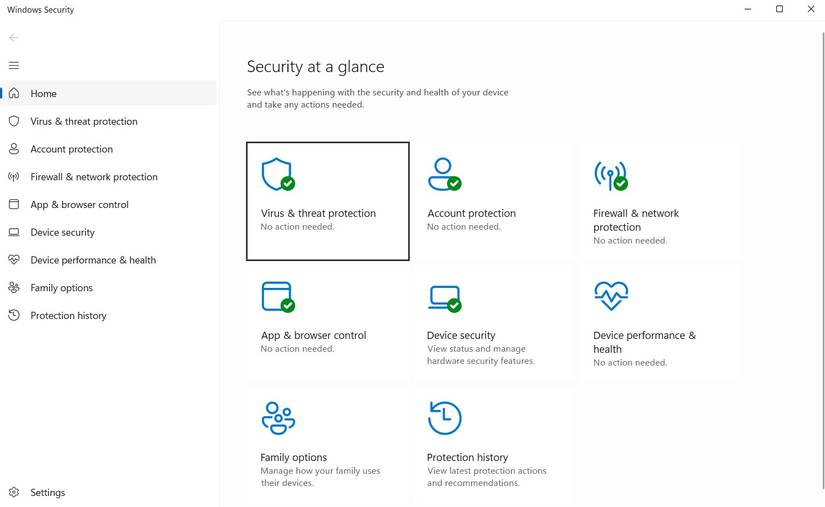This screenshot has height=507, width=825.
Task: Click the large history clock icon on Protection history card
Action: pyautogui.click(x=445, y=418)
